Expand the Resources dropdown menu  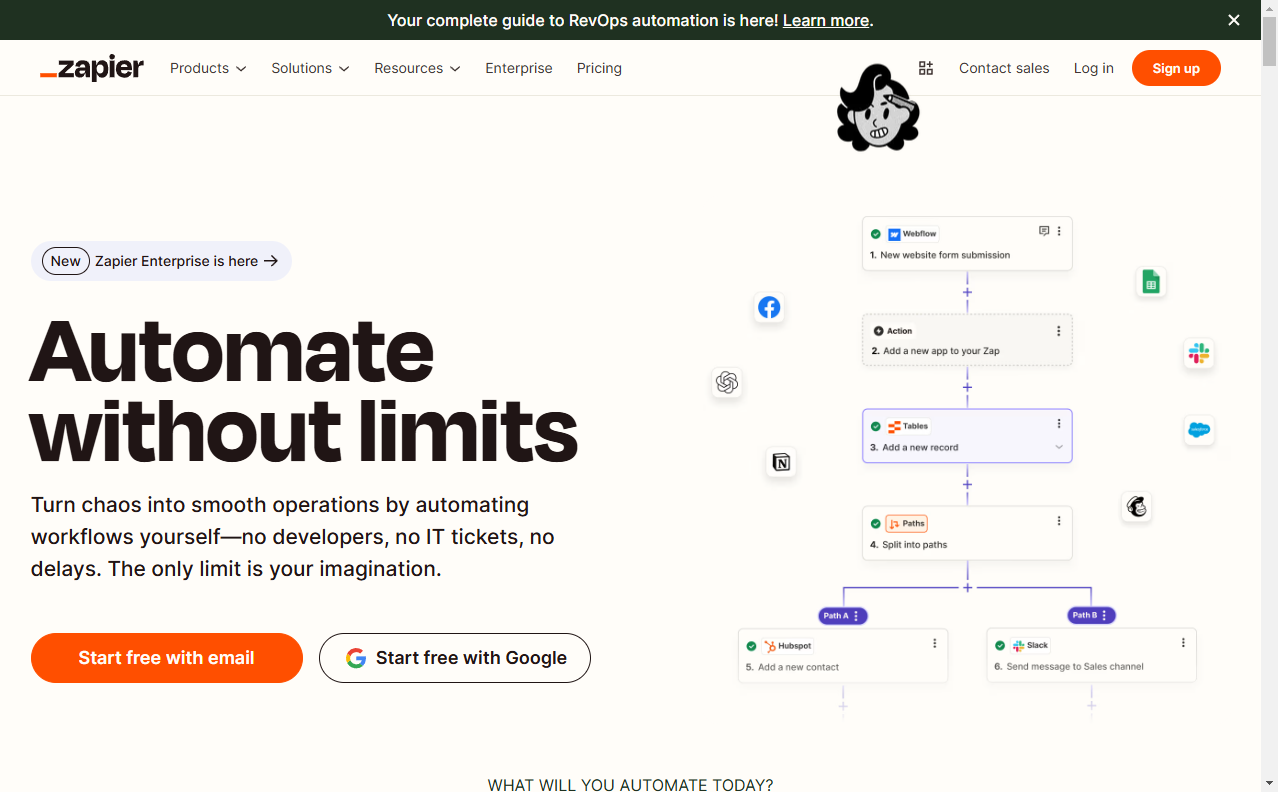[x=417, y=68]
